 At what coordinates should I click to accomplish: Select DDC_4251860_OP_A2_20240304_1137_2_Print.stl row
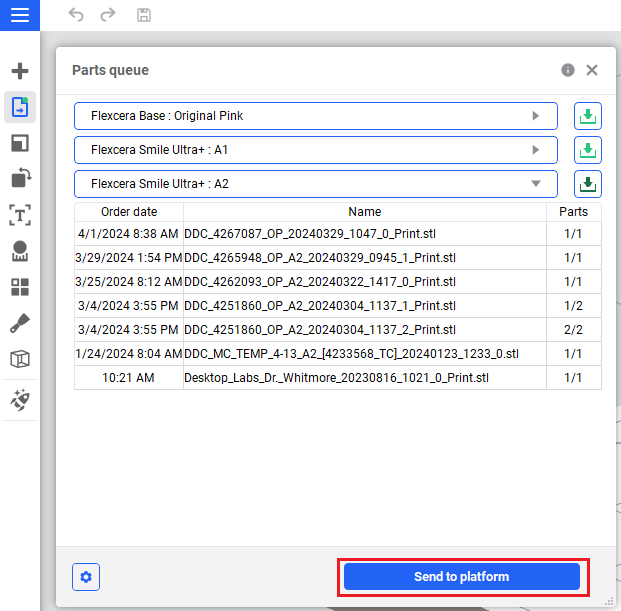click(x=338, y=330)
